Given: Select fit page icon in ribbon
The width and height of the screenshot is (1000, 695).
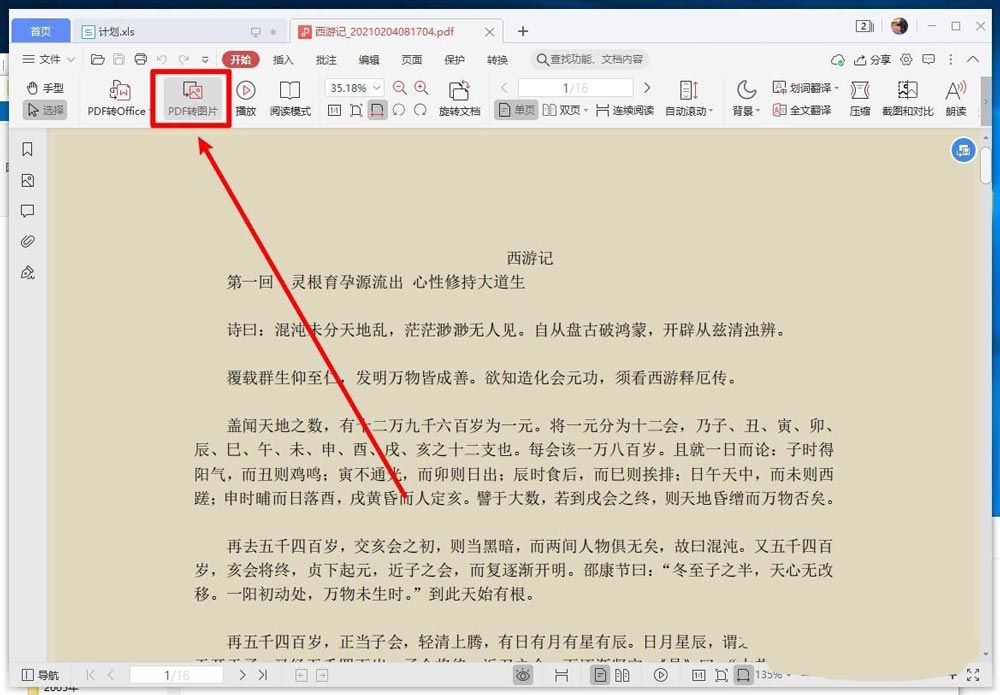Looking at the screenshot, I should click(356, 110).
